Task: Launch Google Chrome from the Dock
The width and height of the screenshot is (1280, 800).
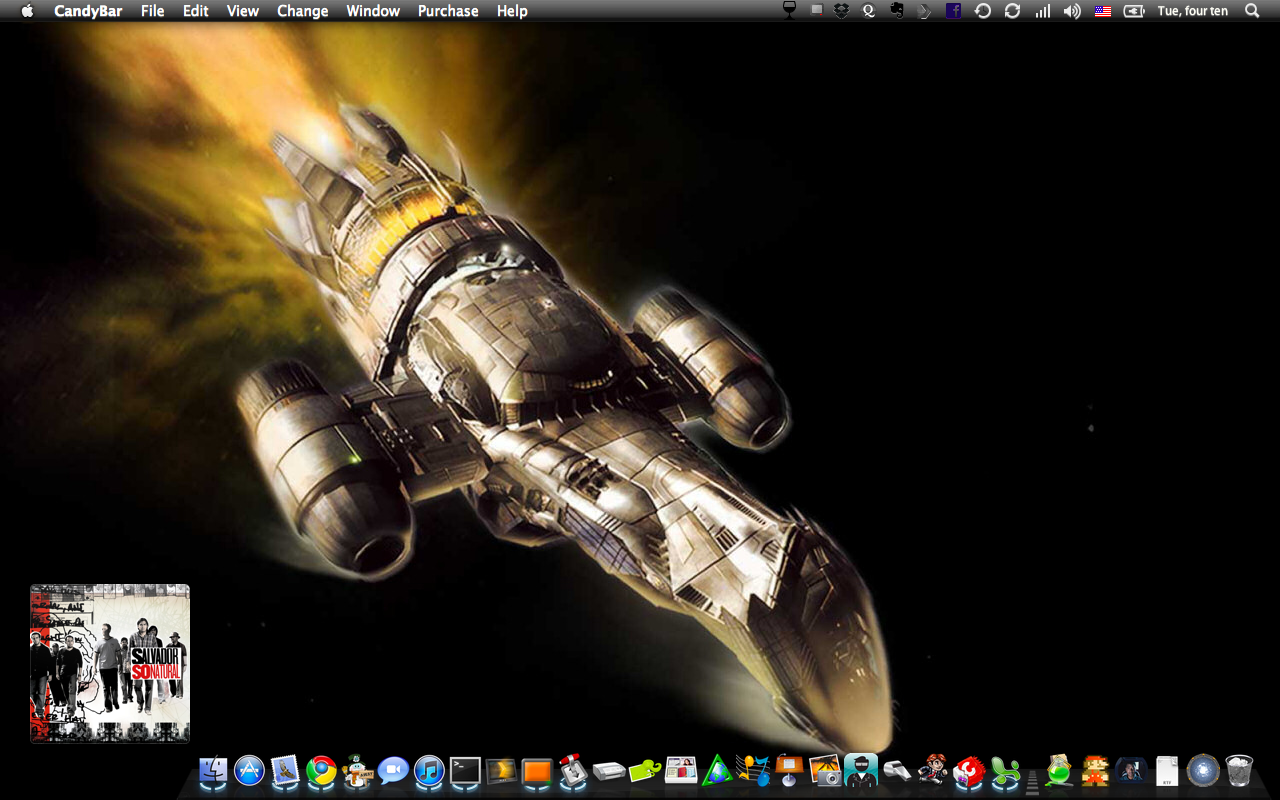Action: (x=321, y=770)
